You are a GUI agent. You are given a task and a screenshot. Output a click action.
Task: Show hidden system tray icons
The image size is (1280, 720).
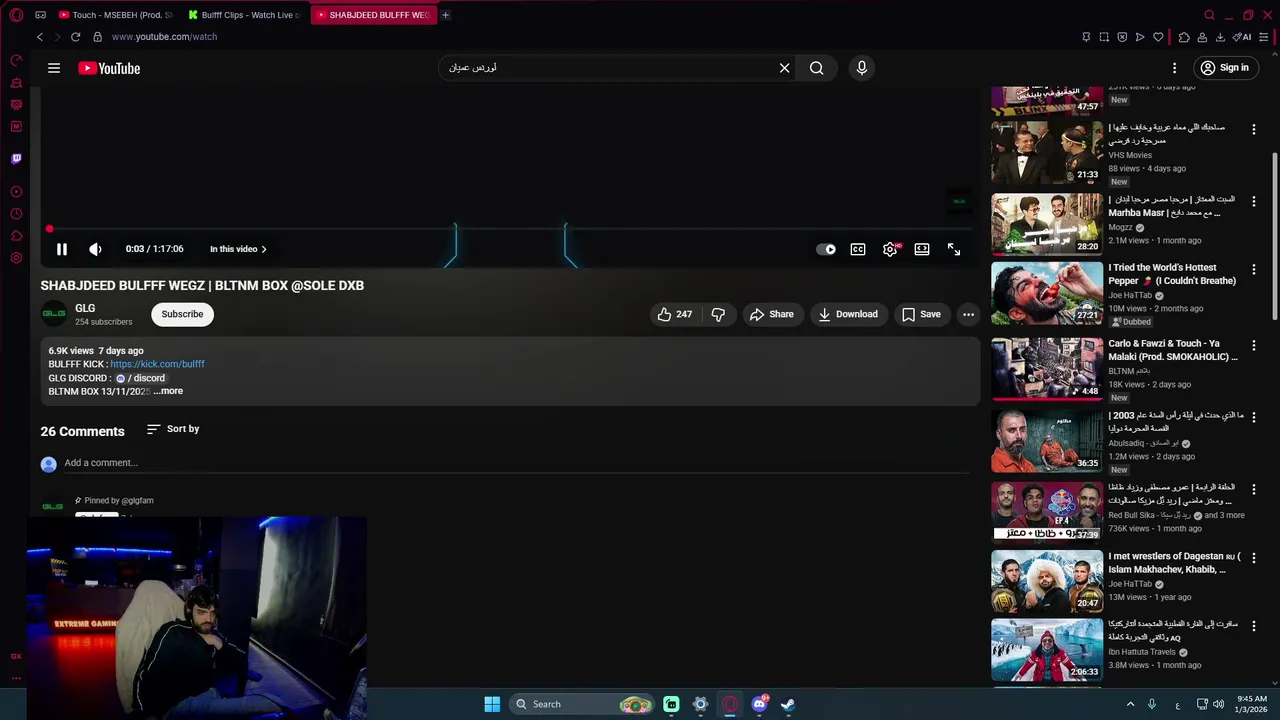pyautogui.click(x=1131, y=704)
